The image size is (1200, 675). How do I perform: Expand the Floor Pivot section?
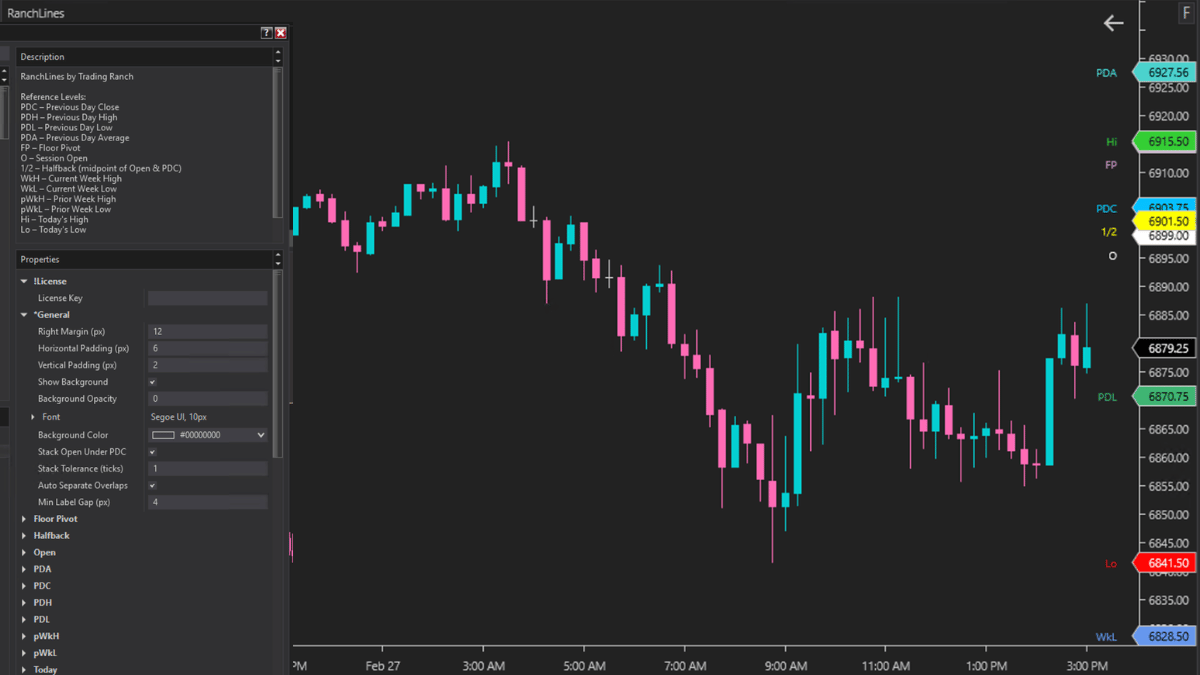coord(24,519)
